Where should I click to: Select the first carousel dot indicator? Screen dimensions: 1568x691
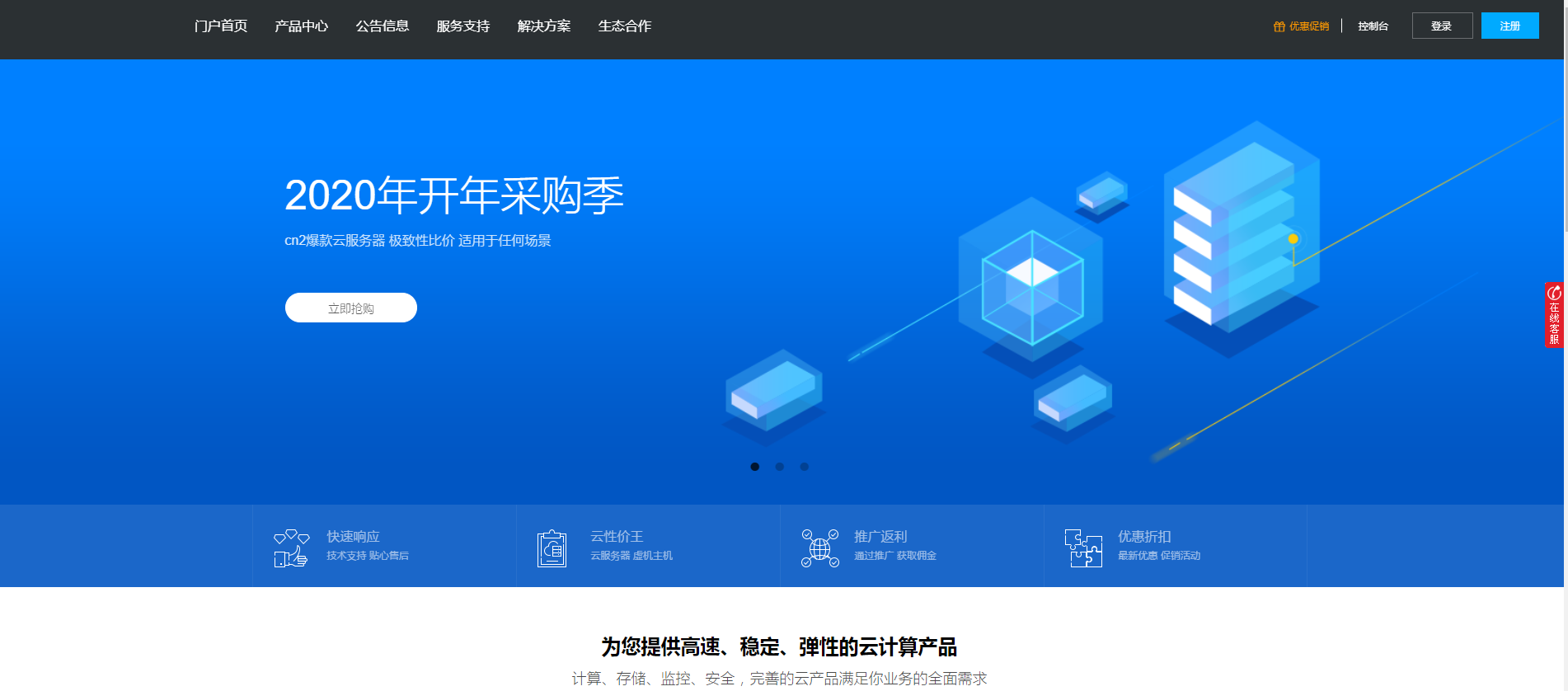754,467
